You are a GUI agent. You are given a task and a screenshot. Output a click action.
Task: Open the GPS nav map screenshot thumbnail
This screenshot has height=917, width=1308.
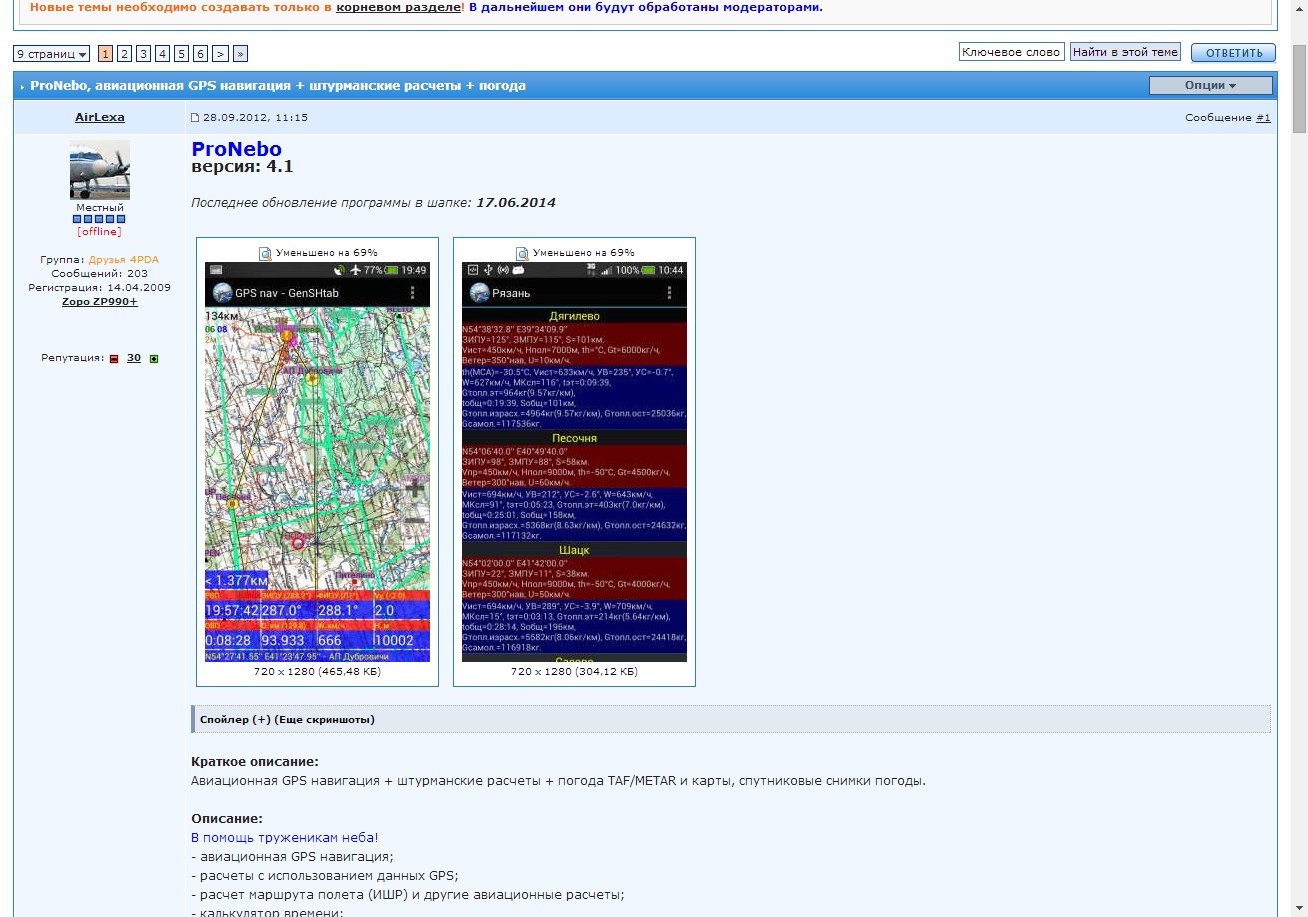[317, 462]
